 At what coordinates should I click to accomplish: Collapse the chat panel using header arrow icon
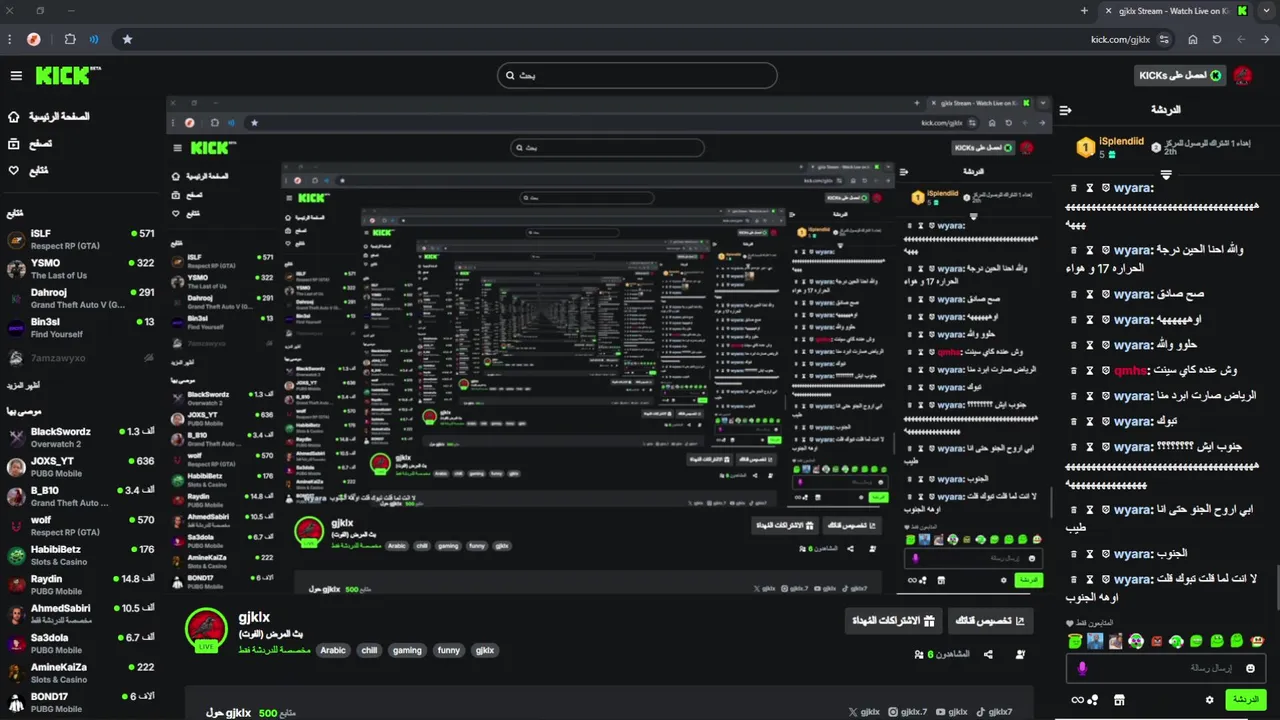pos(1065,110)
